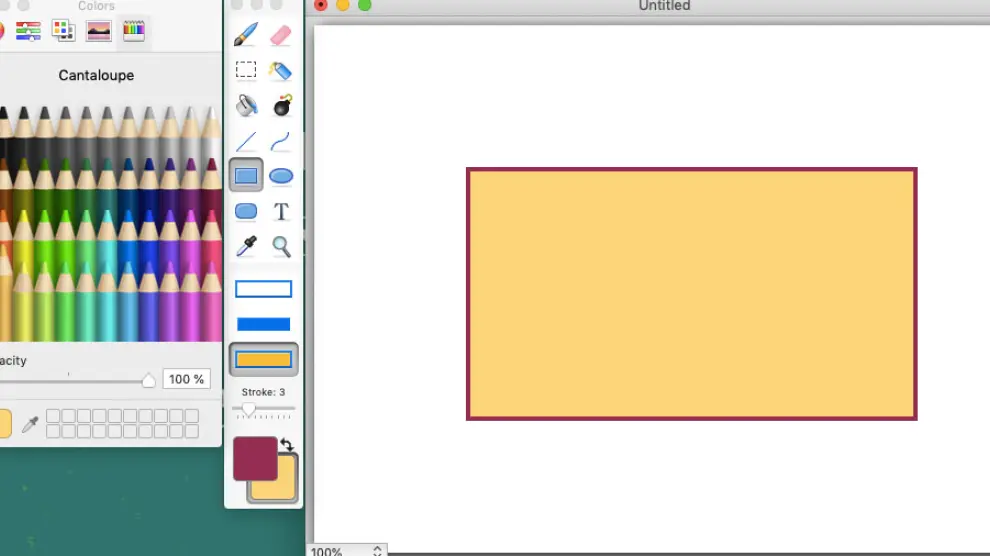This screenshot has width=990, height=556.
Task: Switch shape style to outline only
Action: click(x=263, y=289)
